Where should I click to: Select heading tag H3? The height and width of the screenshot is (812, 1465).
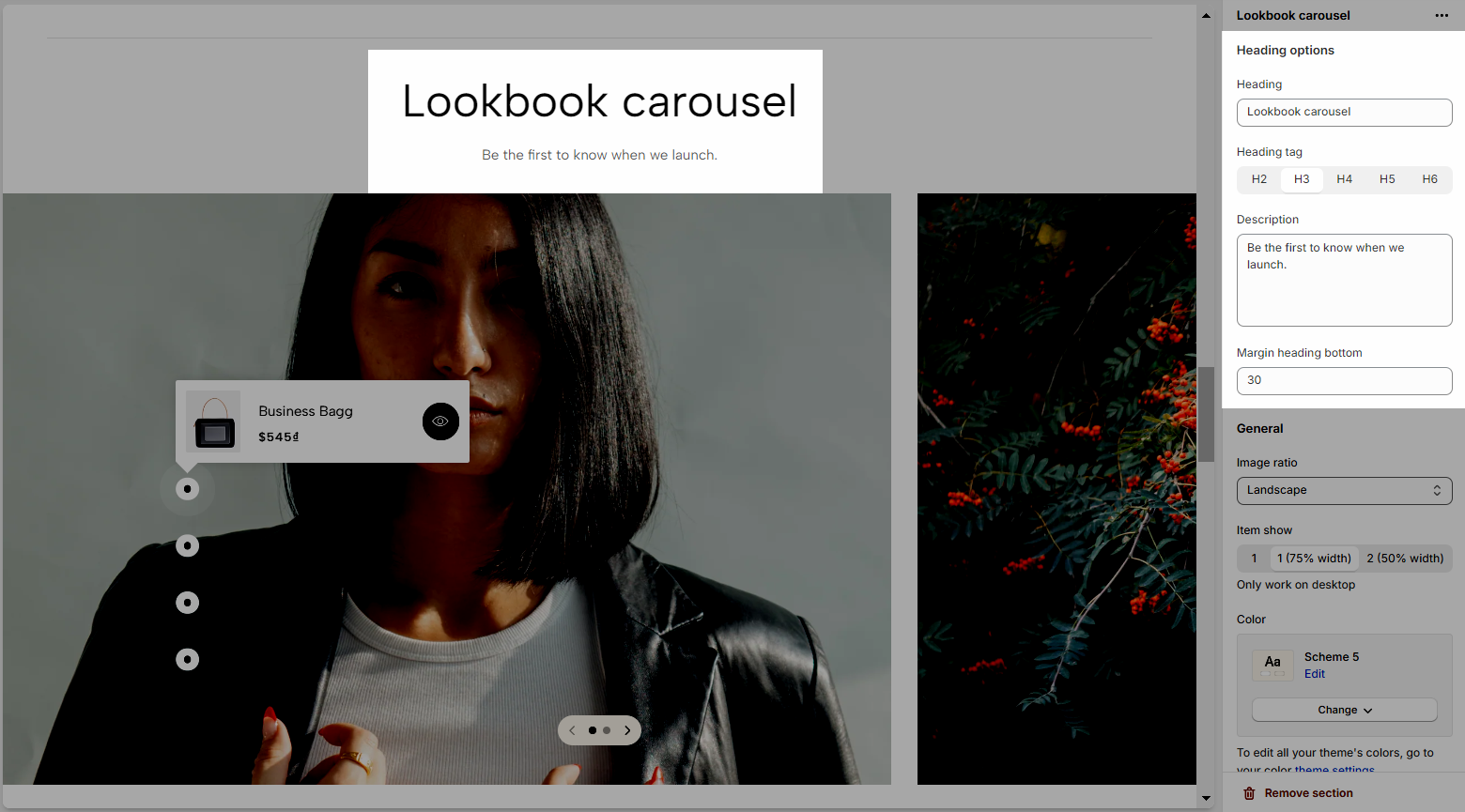tap(1302, 179)
